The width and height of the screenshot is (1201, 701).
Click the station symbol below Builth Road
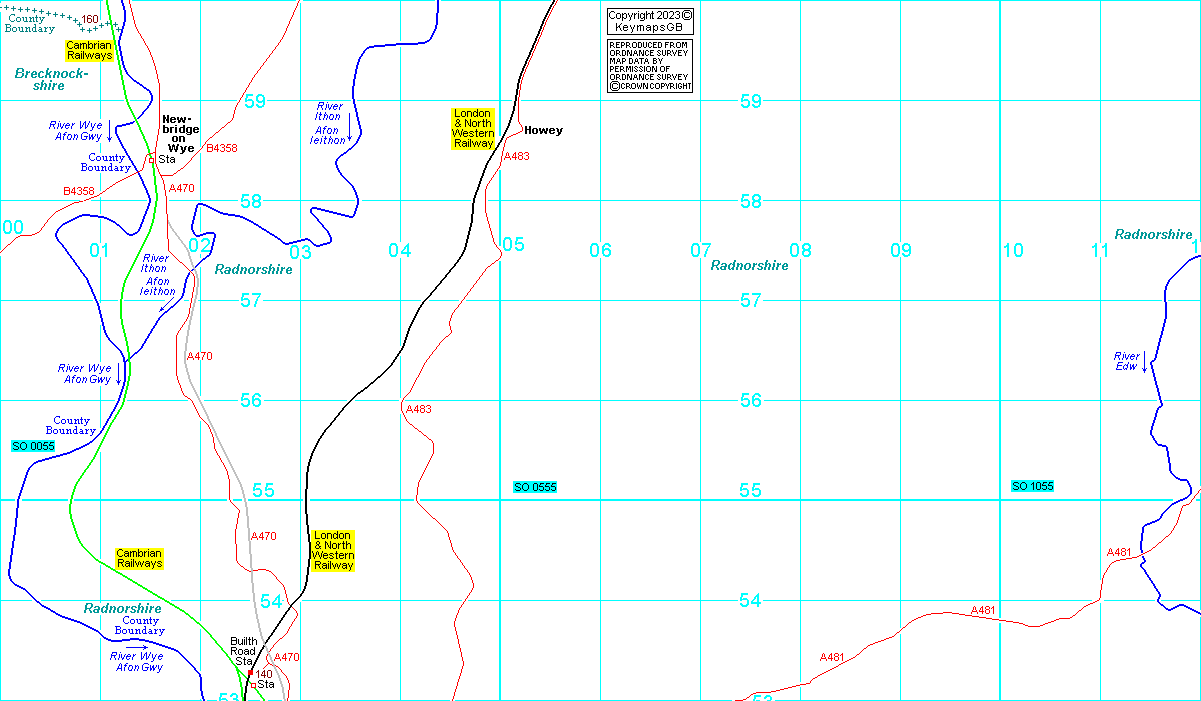(x=252, y=684)
